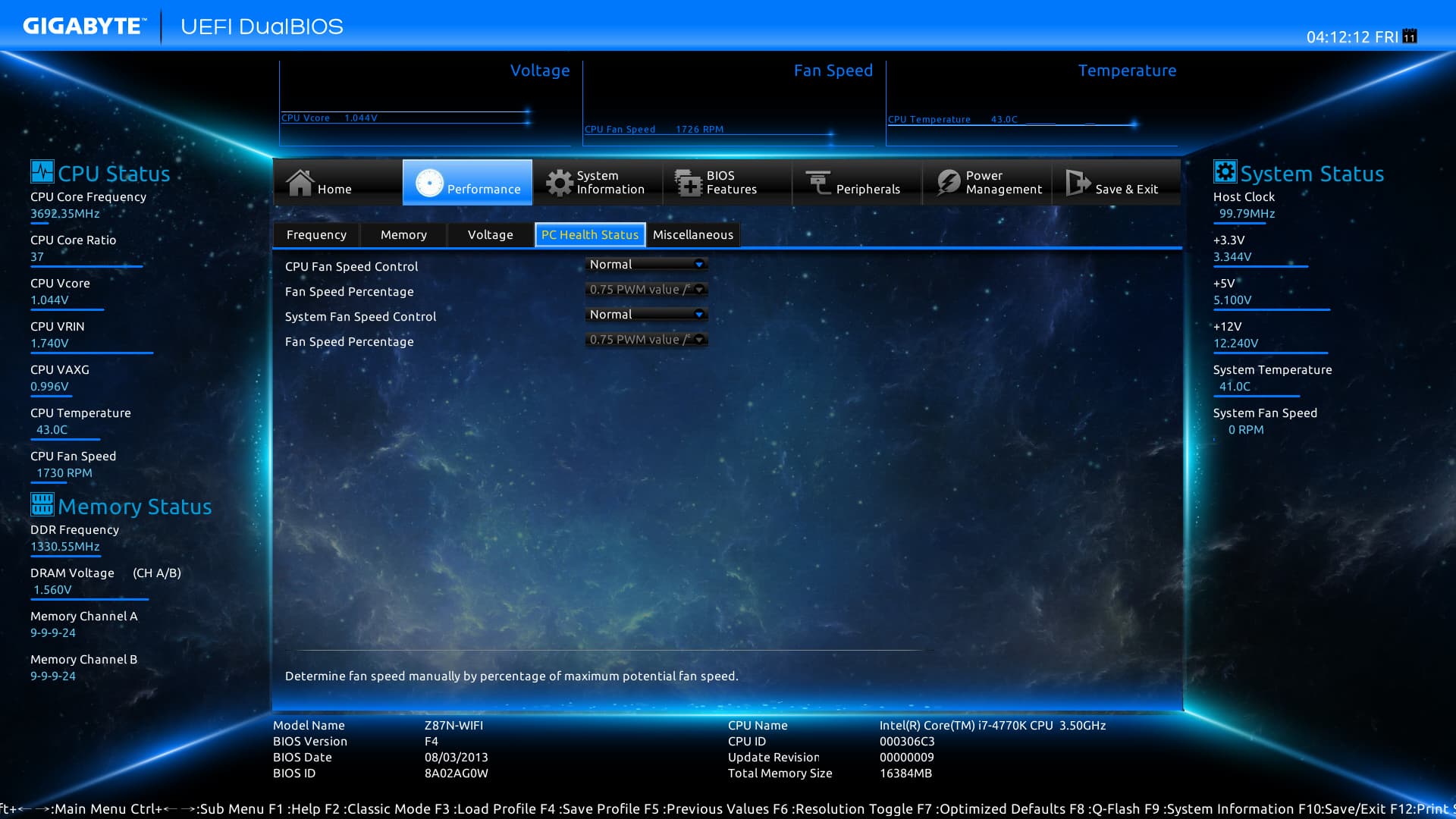The image size is (1456, 819).
Task: Click the CPU Temperature graph marker
Action: click(1134, 124)
